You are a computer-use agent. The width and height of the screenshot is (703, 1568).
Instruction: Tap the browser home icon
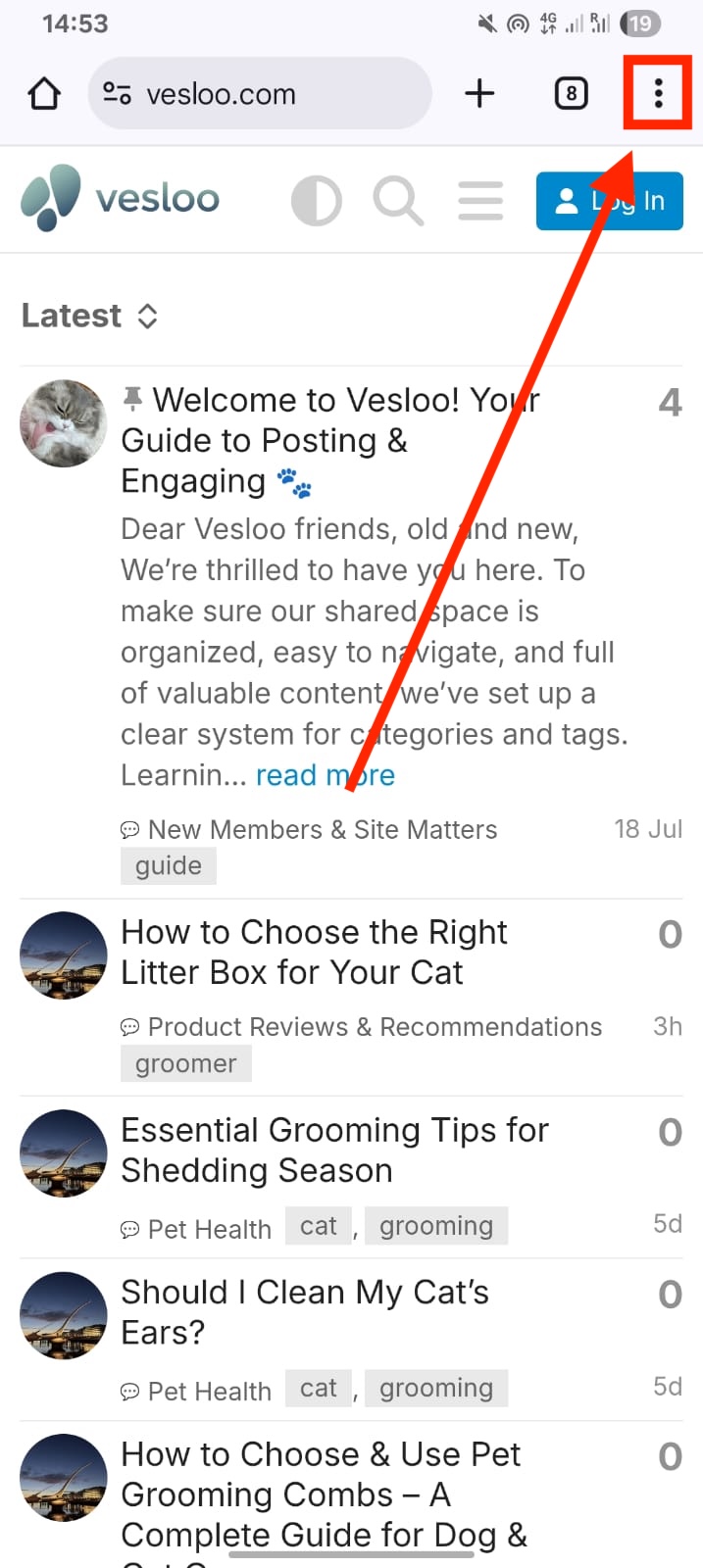tap(44, 94)
